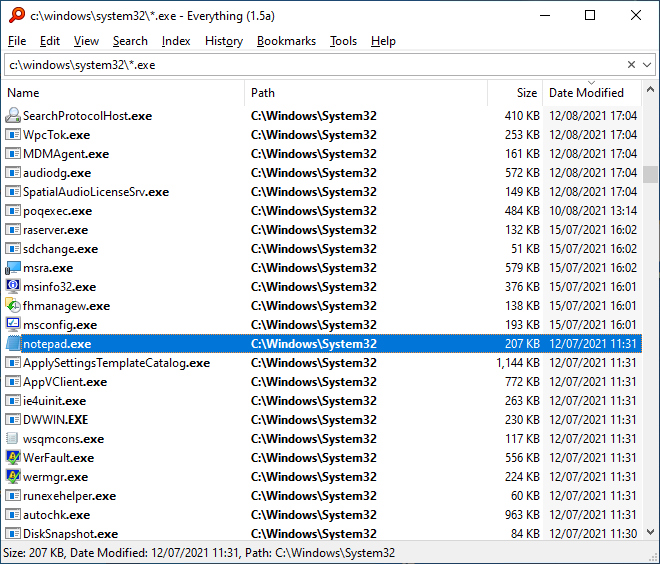660x564 pixels.
Task: Click the msra.exe remote assistance icon
Action: click(13, 268)
